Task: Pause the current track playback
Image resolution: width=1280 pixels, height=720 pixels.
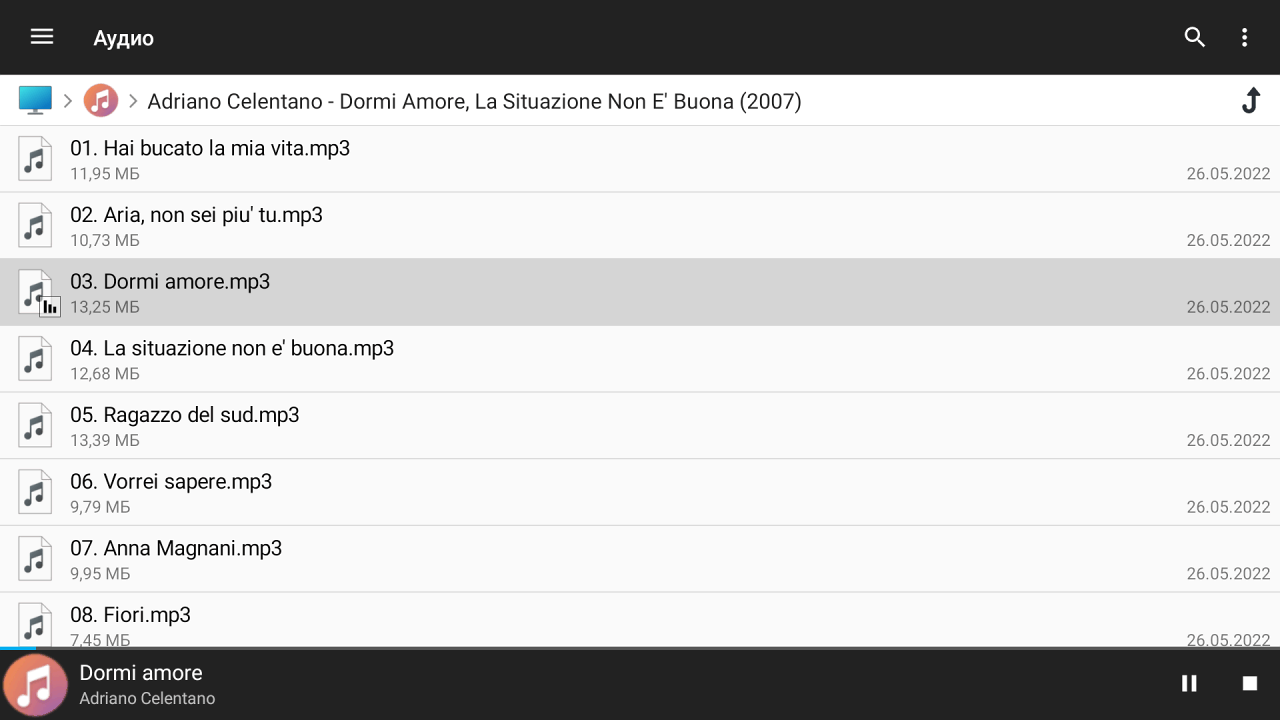Action: [x=1189, y=683]
